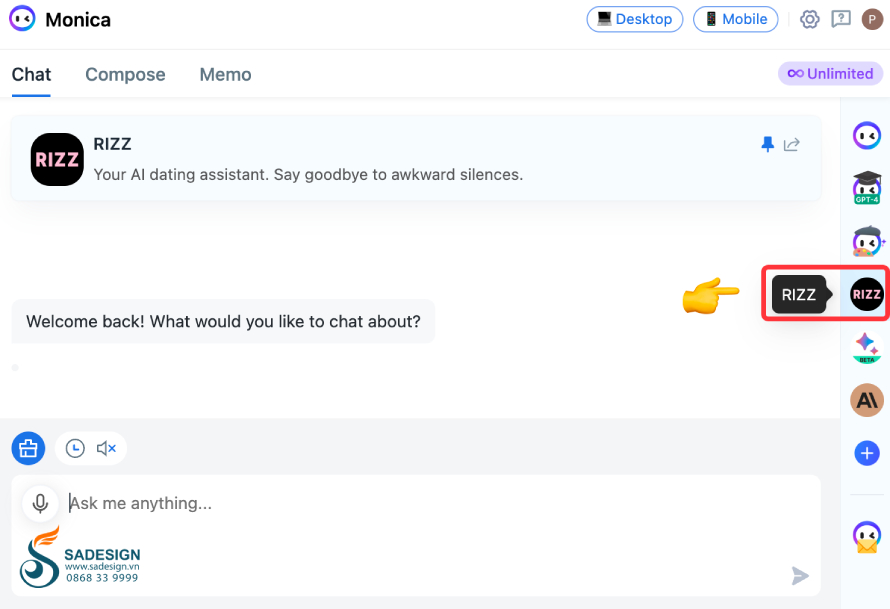
Task: Click the 'Monica' title text
Action: pyautogui.click(x=78, y=20)
